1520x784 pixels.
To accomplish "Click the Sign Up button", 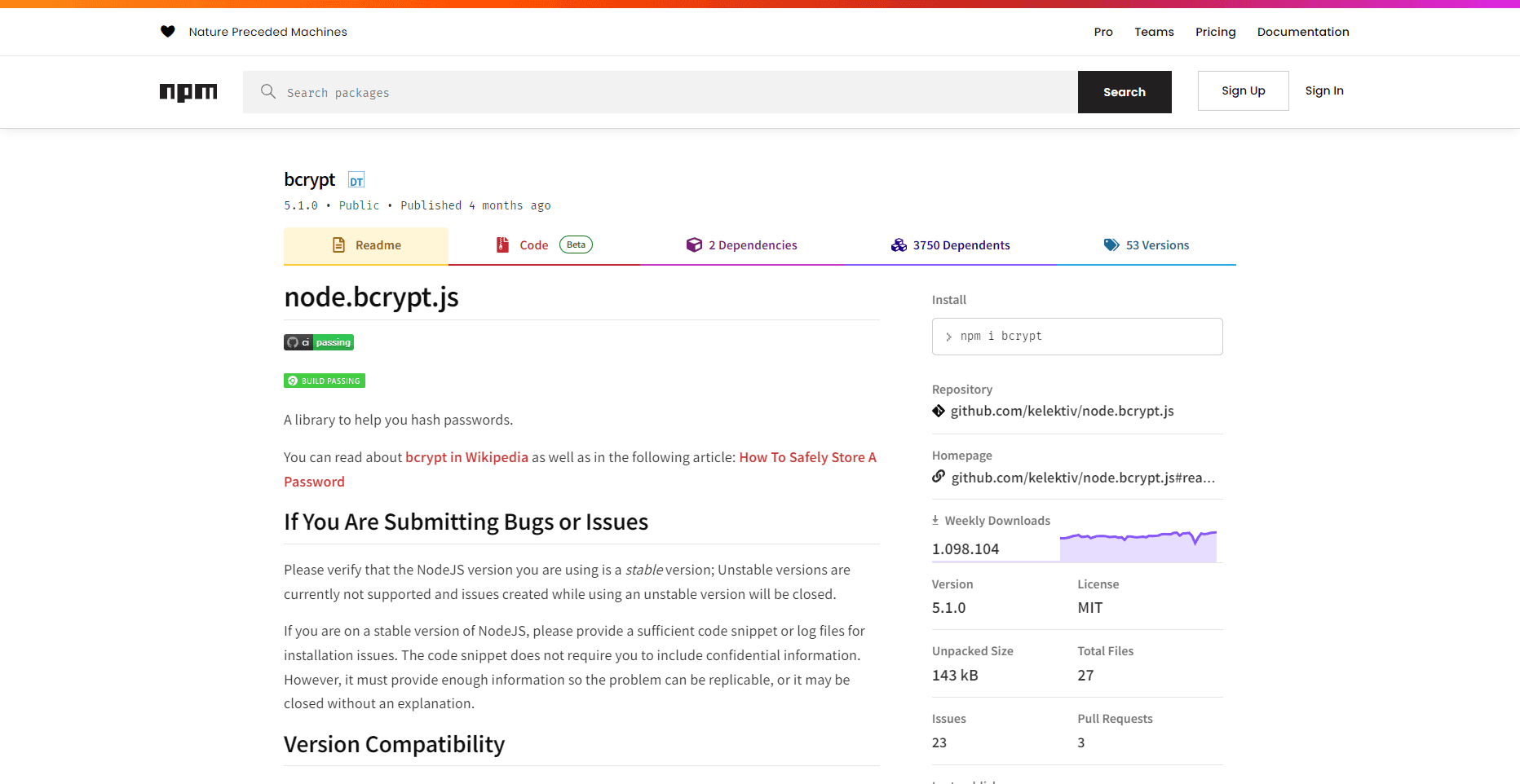I will (x=1243, y=90).
